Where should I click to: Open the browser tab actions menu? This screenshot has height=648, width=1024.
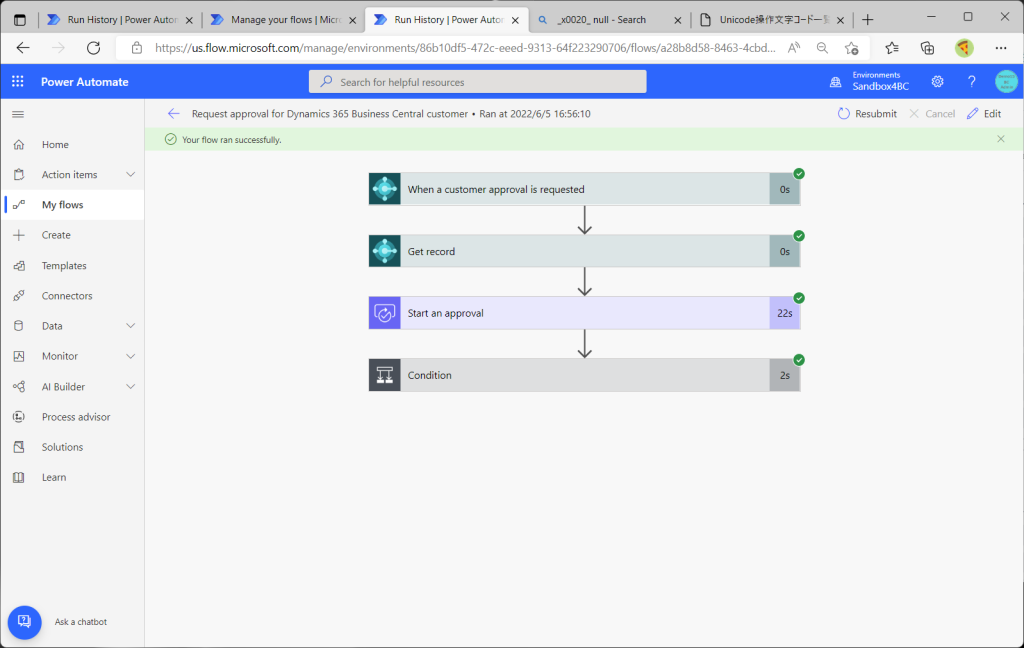tap(20, 20)
